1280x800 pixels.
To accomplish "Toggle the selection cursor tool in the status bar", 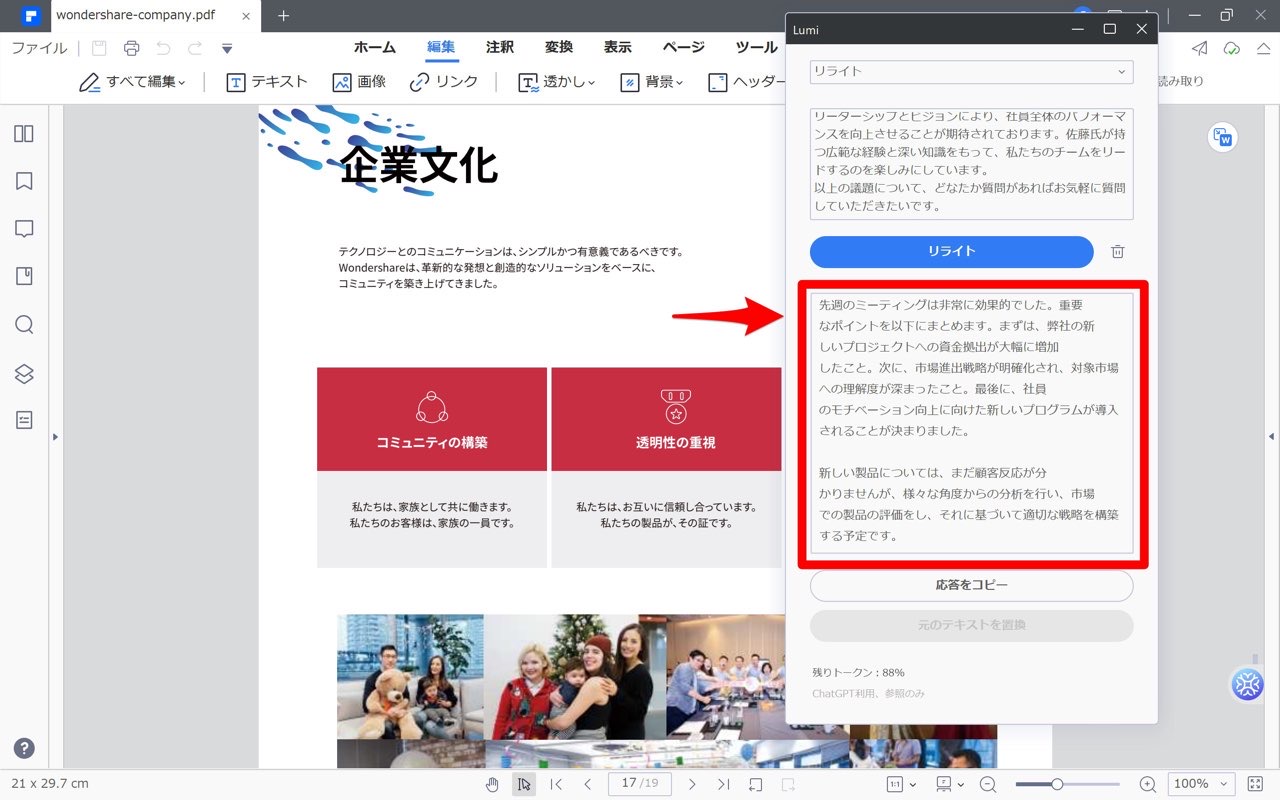I will tap(524, 784).
